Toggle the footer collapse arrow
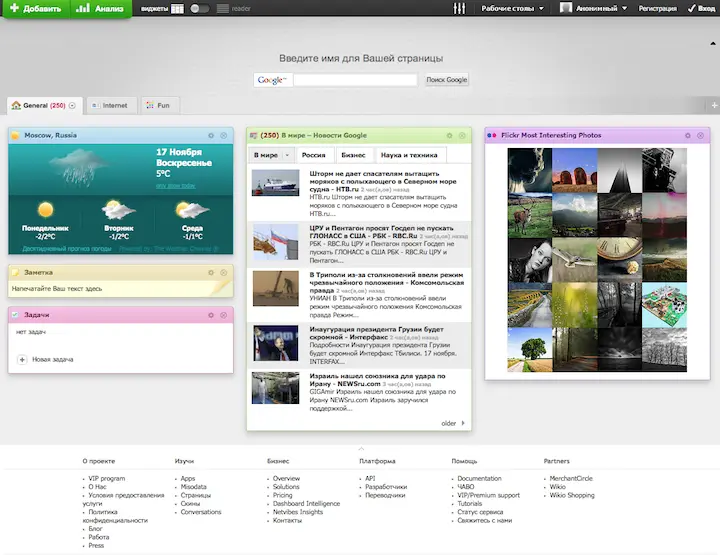720x555 pixels. point(361,448)
